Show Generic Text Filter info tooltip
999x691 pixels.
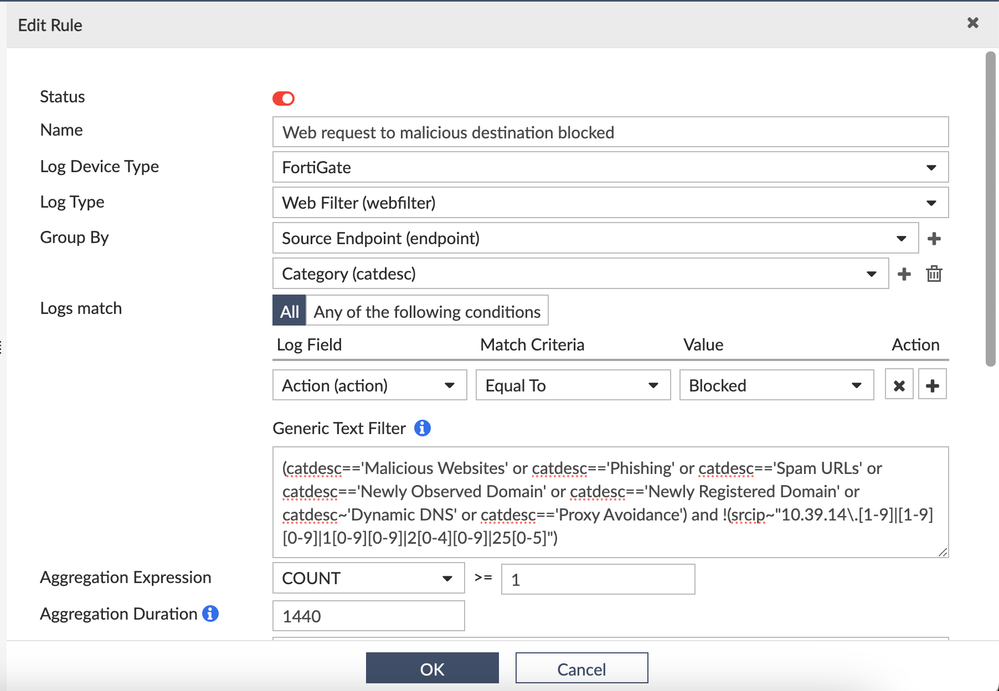pos(422,428)
